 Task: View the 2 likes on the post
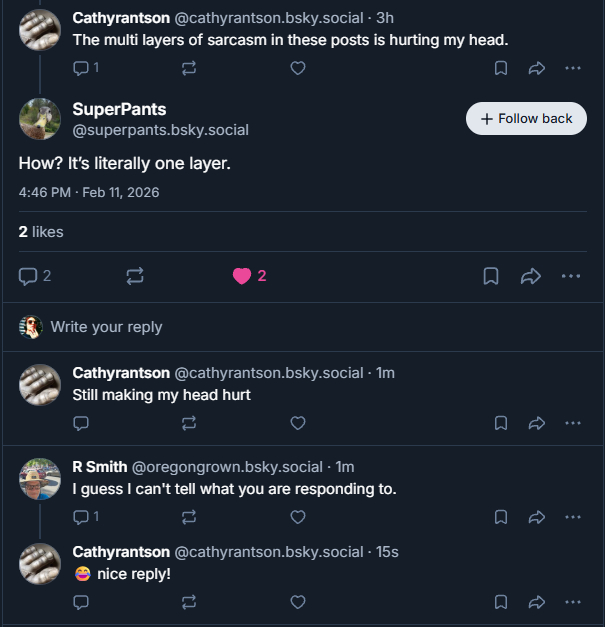click(x=41, y=232)
